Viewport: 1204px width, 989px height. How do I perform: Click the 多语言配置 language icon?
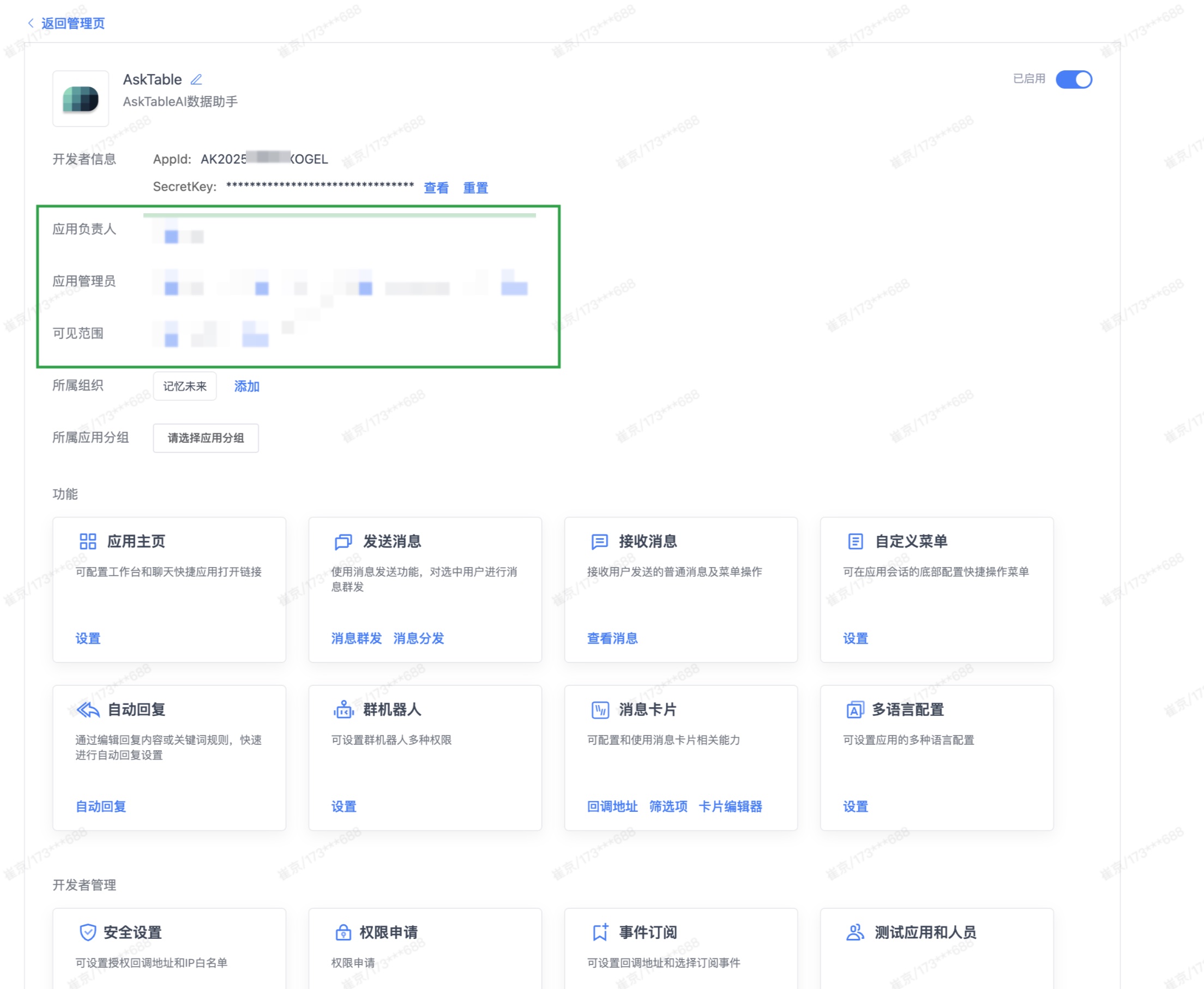tap(854, 709)
